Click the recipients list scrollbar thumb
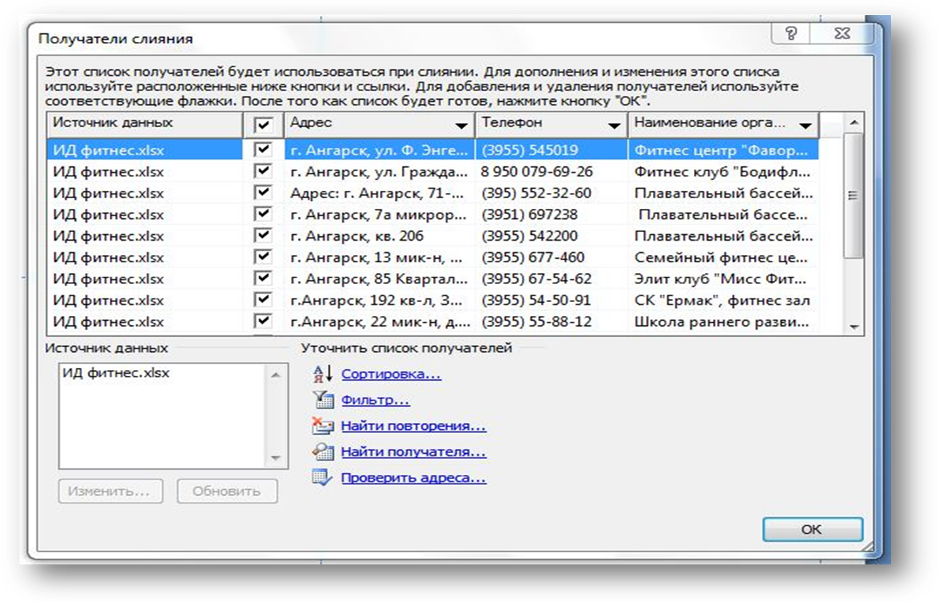Viewport: 938px width, 602px height. [853, 196]
